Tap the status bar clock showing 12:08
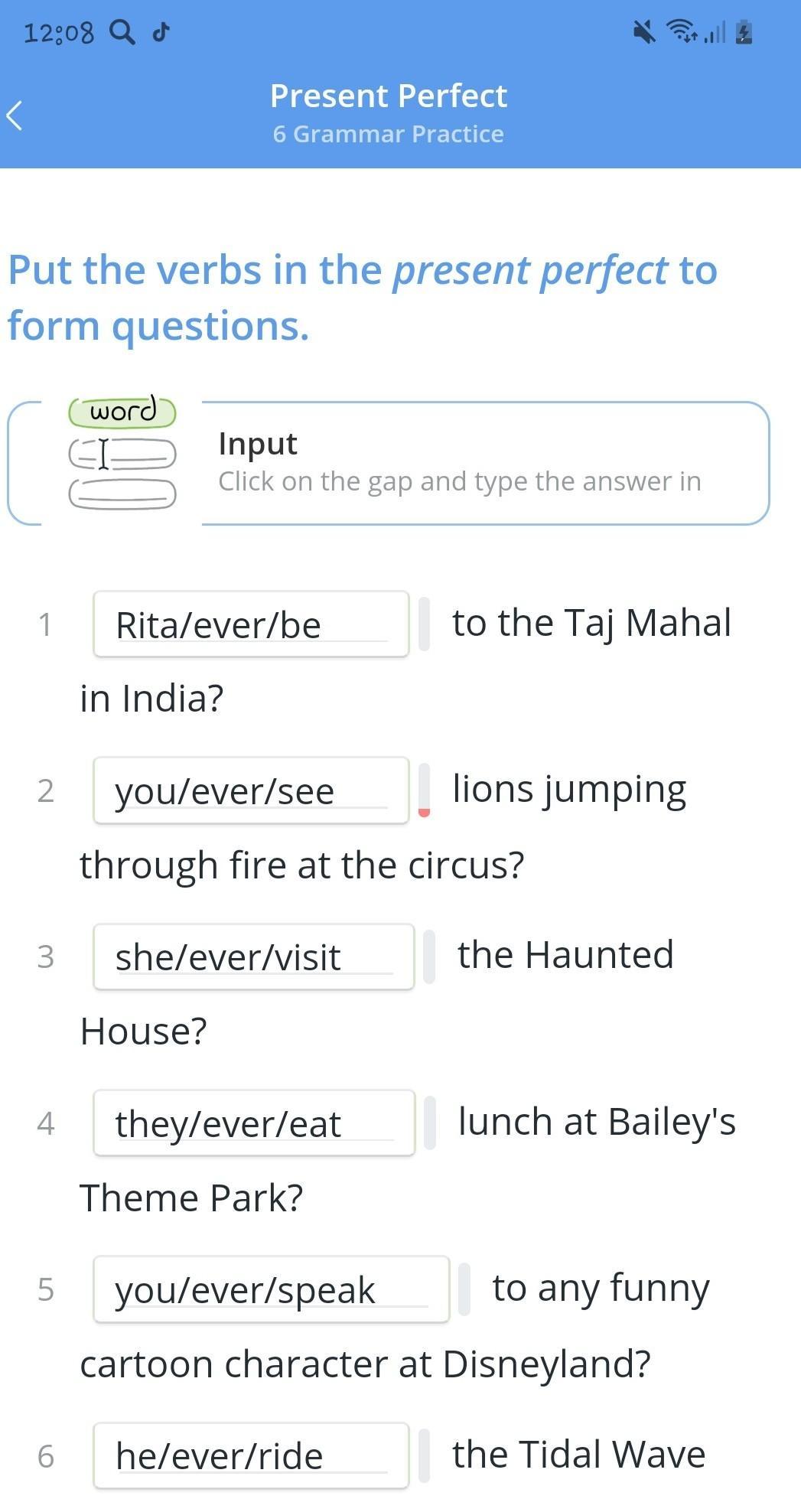The image size is (801, 1512). click(x=59, y=33)
